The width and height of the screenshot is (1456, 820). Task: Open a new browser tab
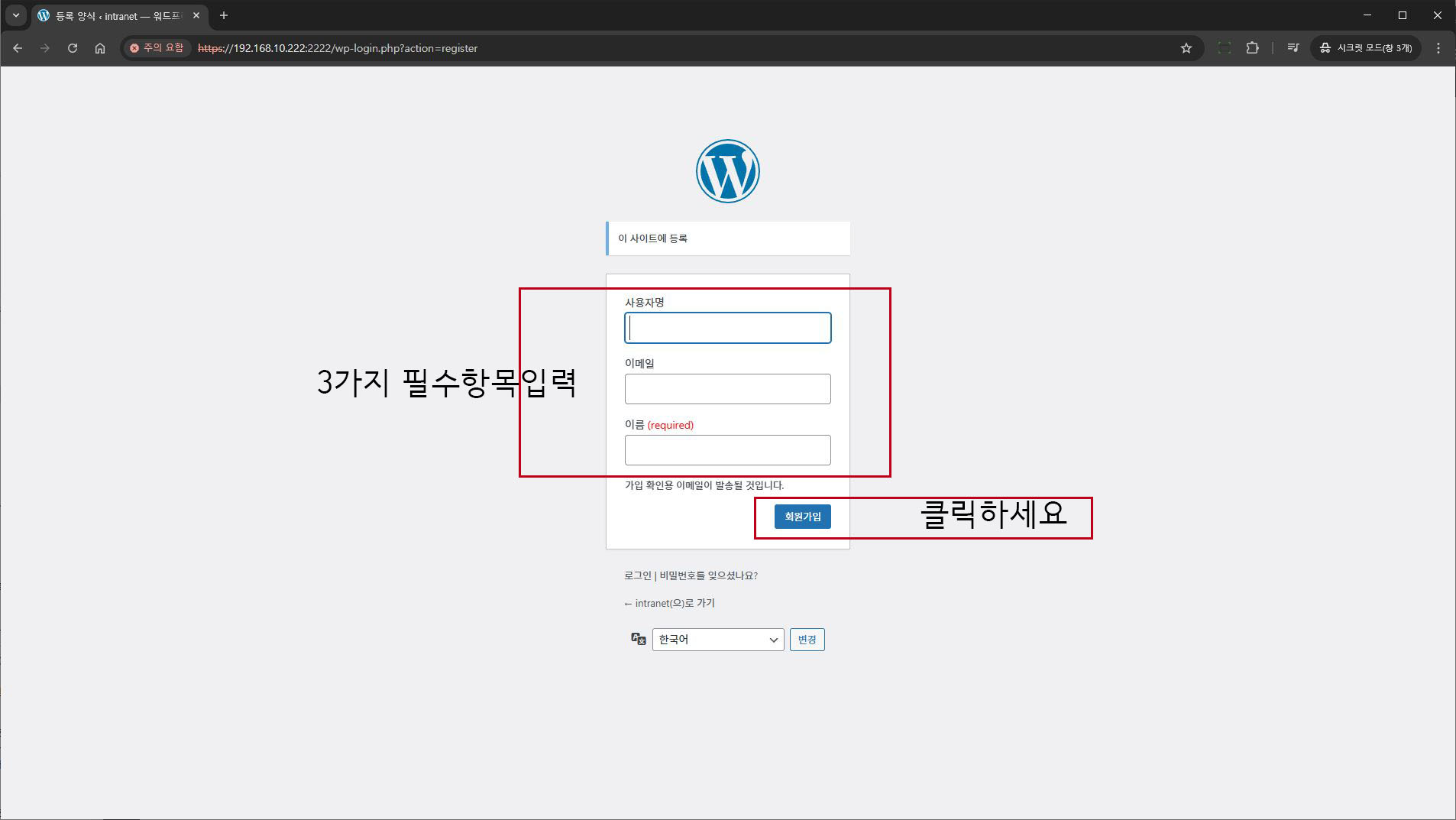click(224, 15)
